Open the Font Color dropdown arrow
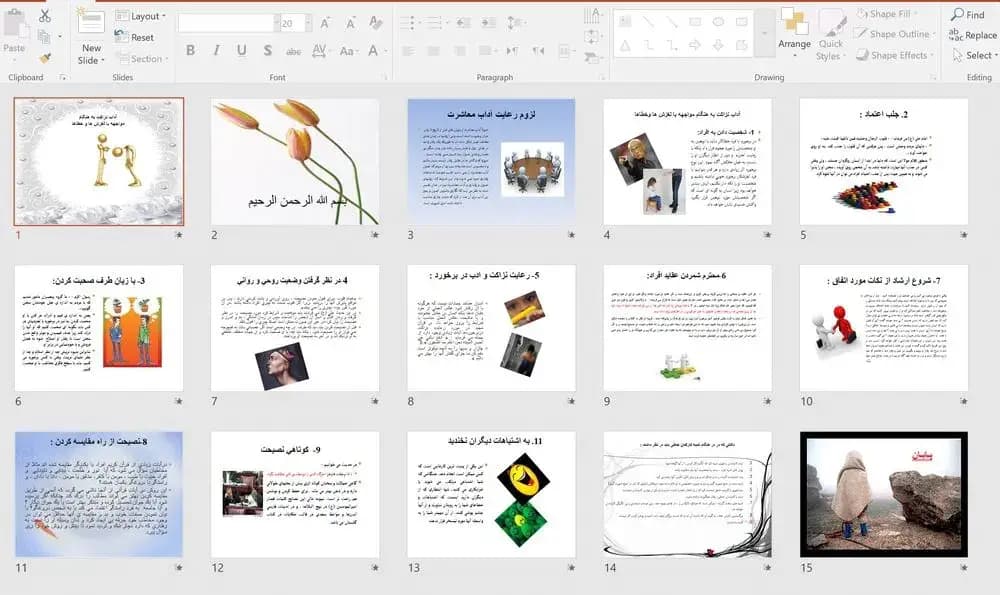1000x595 pixels. pos(385,51)
